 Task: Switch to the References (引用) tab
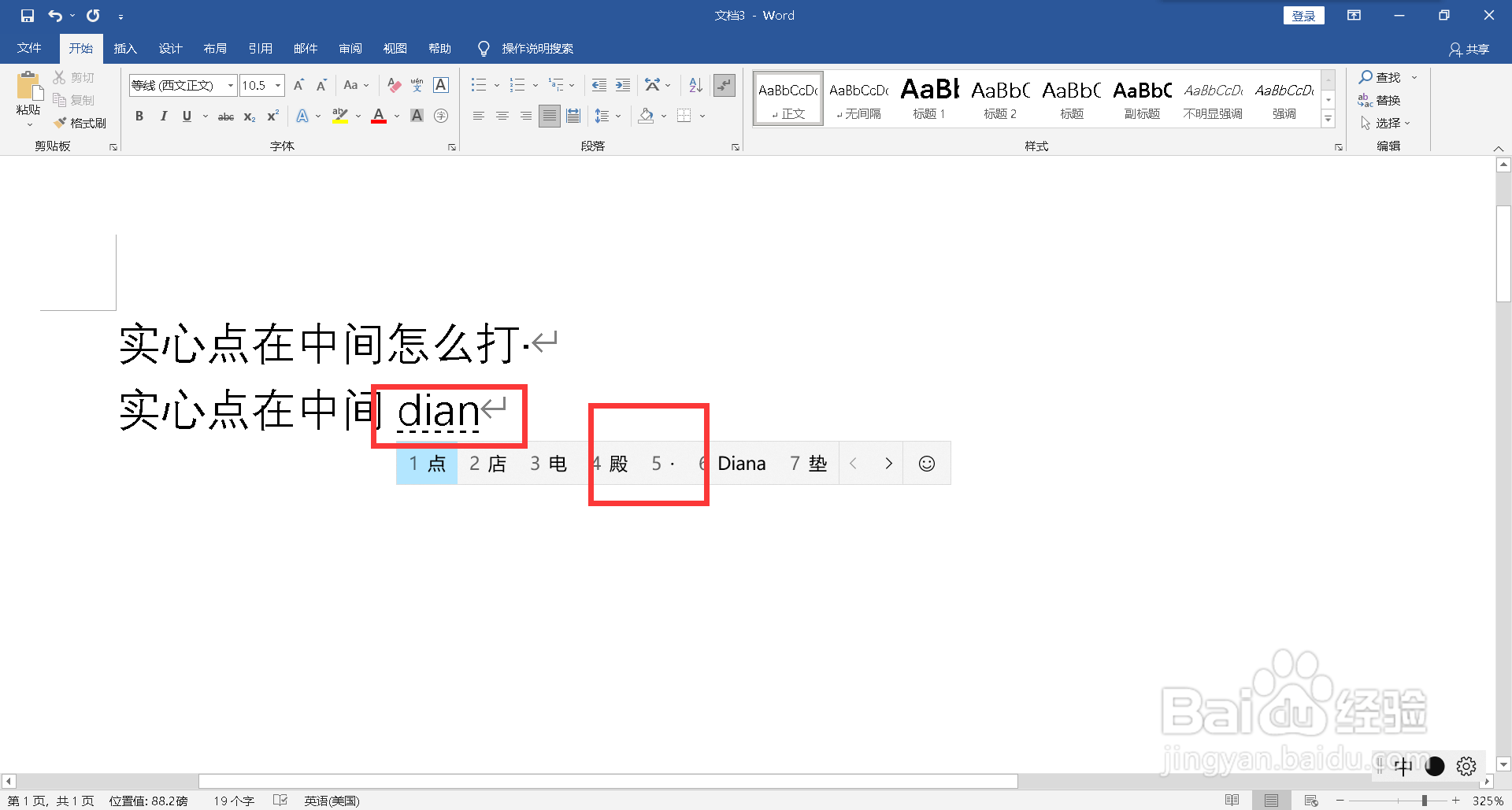coord(260,49)
